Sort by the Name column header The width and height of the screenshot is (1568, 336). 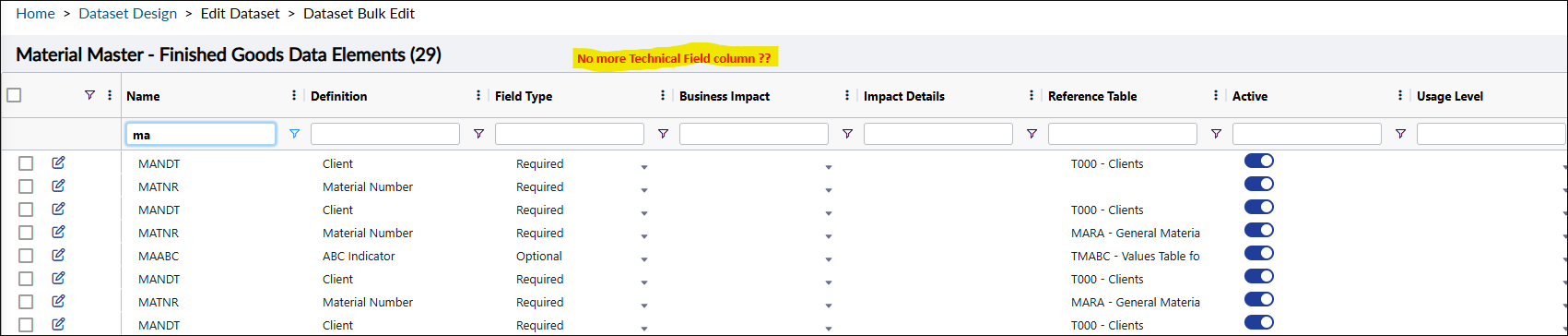pos(143,96)
